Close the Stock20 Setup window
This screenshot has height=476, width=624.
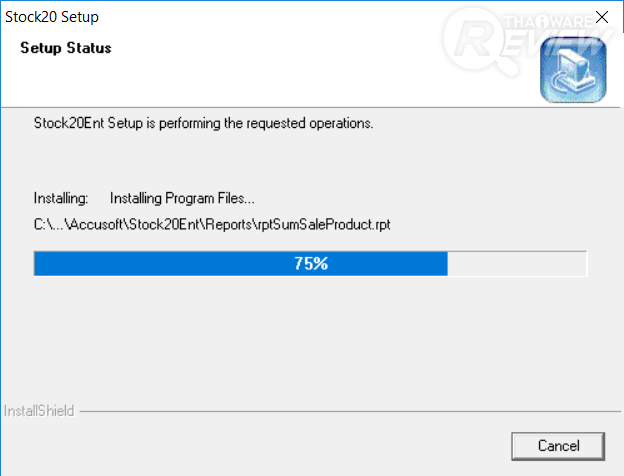pyautogui.click(x=601, y=17)
